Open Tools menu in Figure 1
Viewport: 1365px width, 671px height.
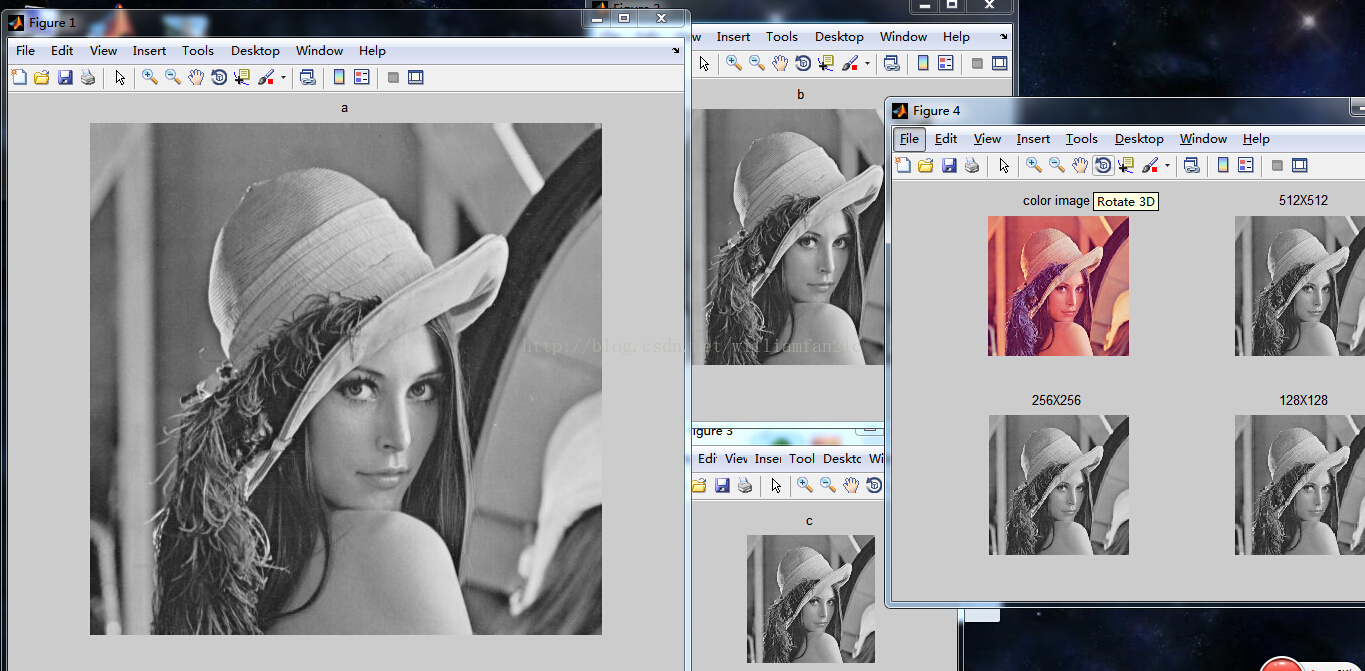(x=198, y=51)
